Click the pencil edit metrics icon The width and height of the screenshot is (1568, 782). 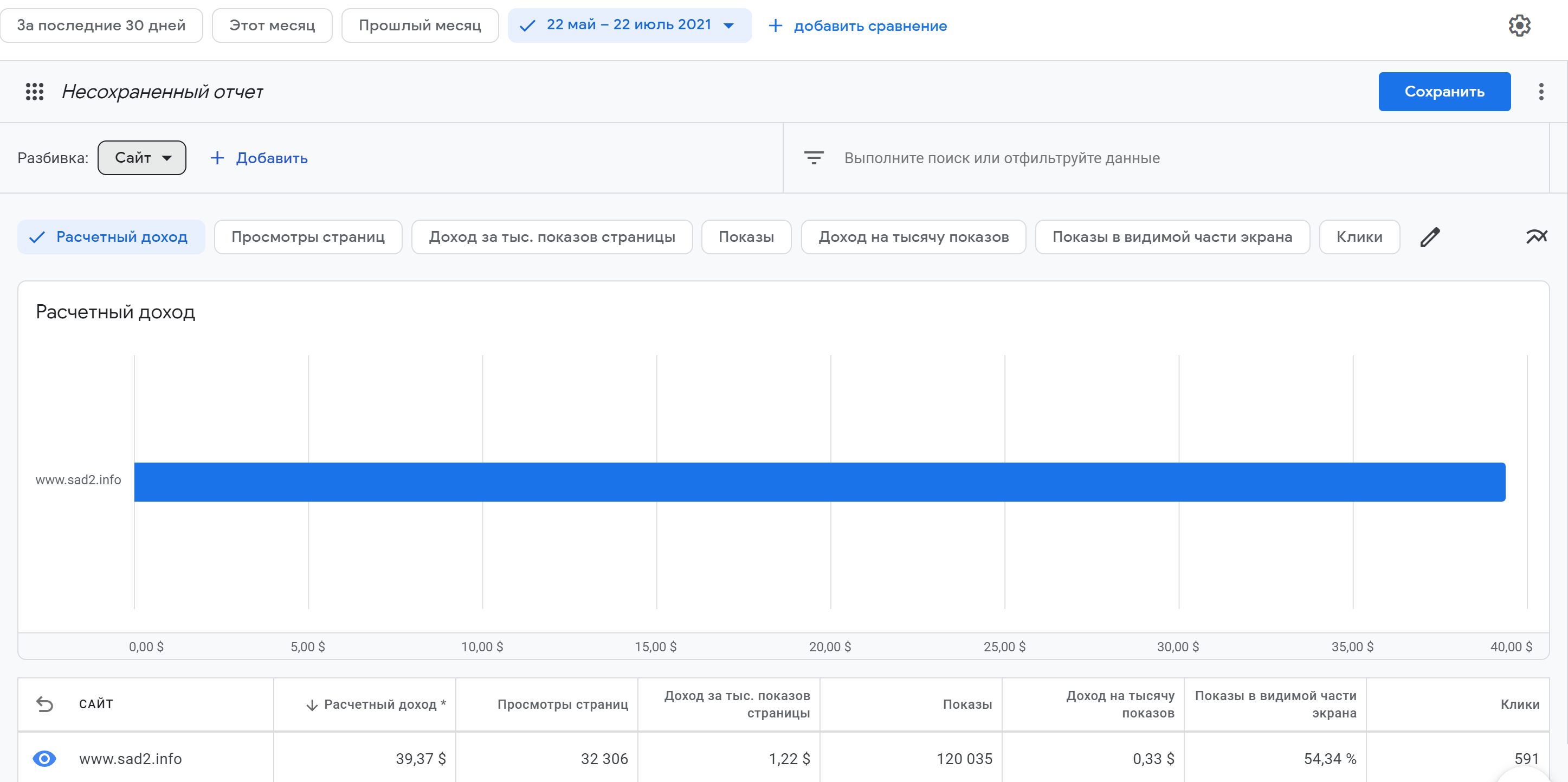(1429, 237)
